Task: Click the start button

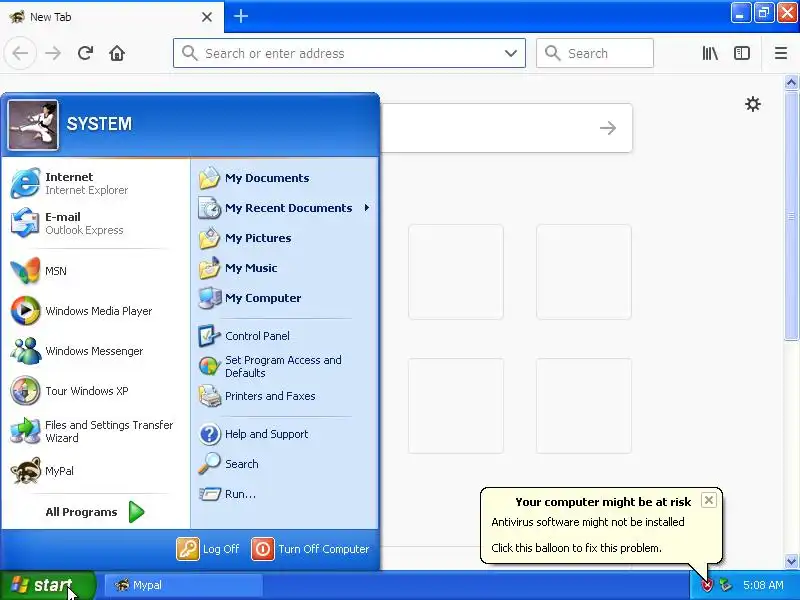Action: point(47,585)
